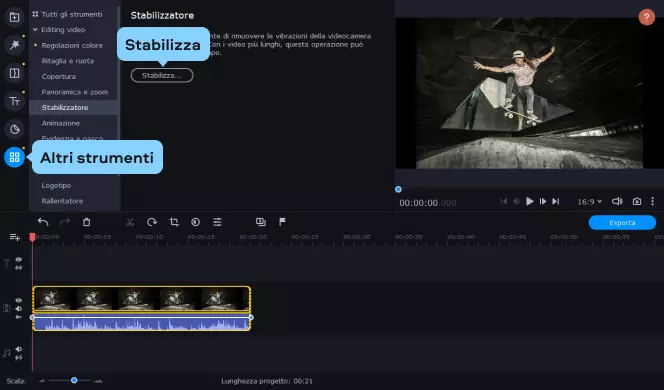Delete the selected clip with trash icon

pos(86,222)
